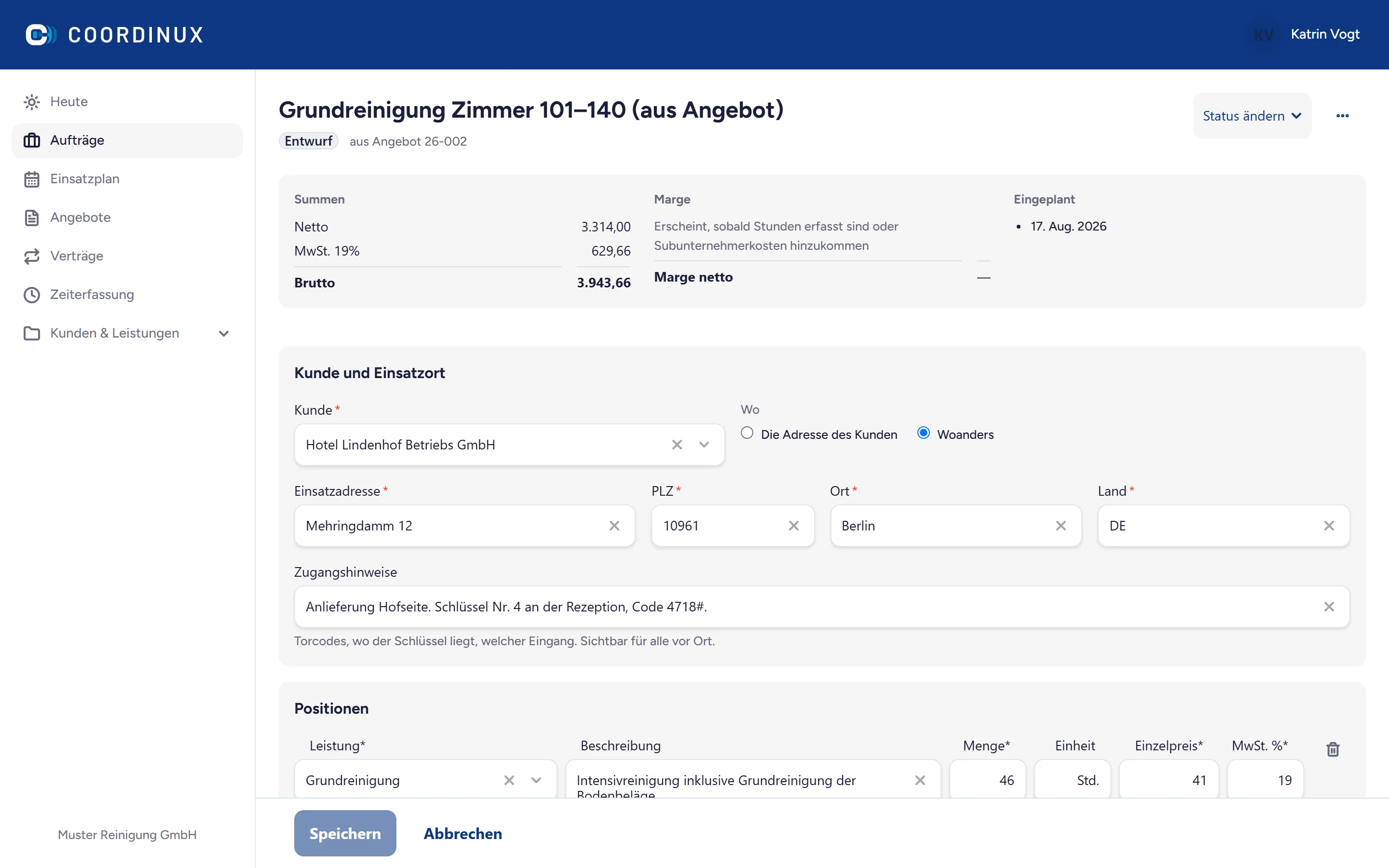Click the Aufträge briefcase icon

tap(31, 141)
